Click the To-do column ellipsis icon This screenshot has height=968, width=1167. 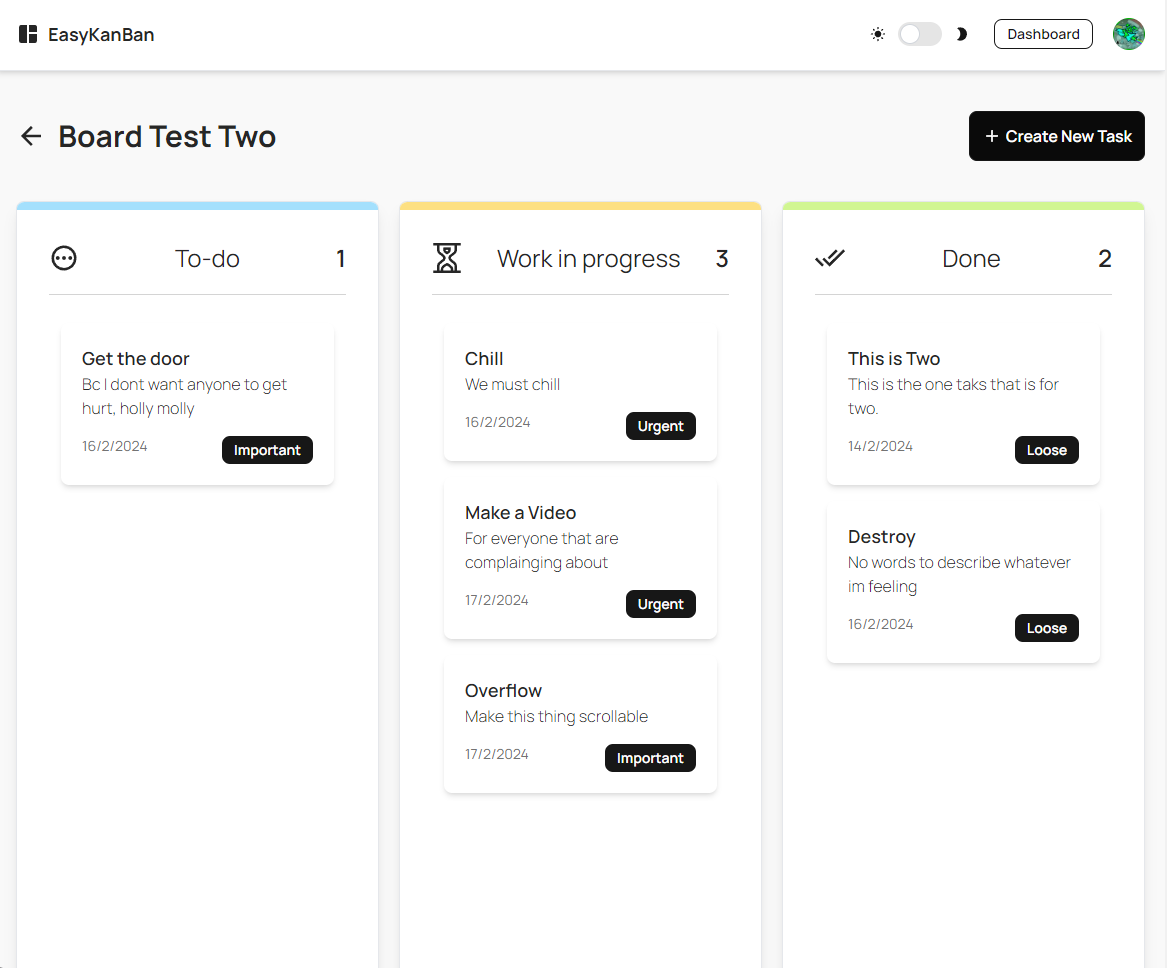tap(64, 259)
